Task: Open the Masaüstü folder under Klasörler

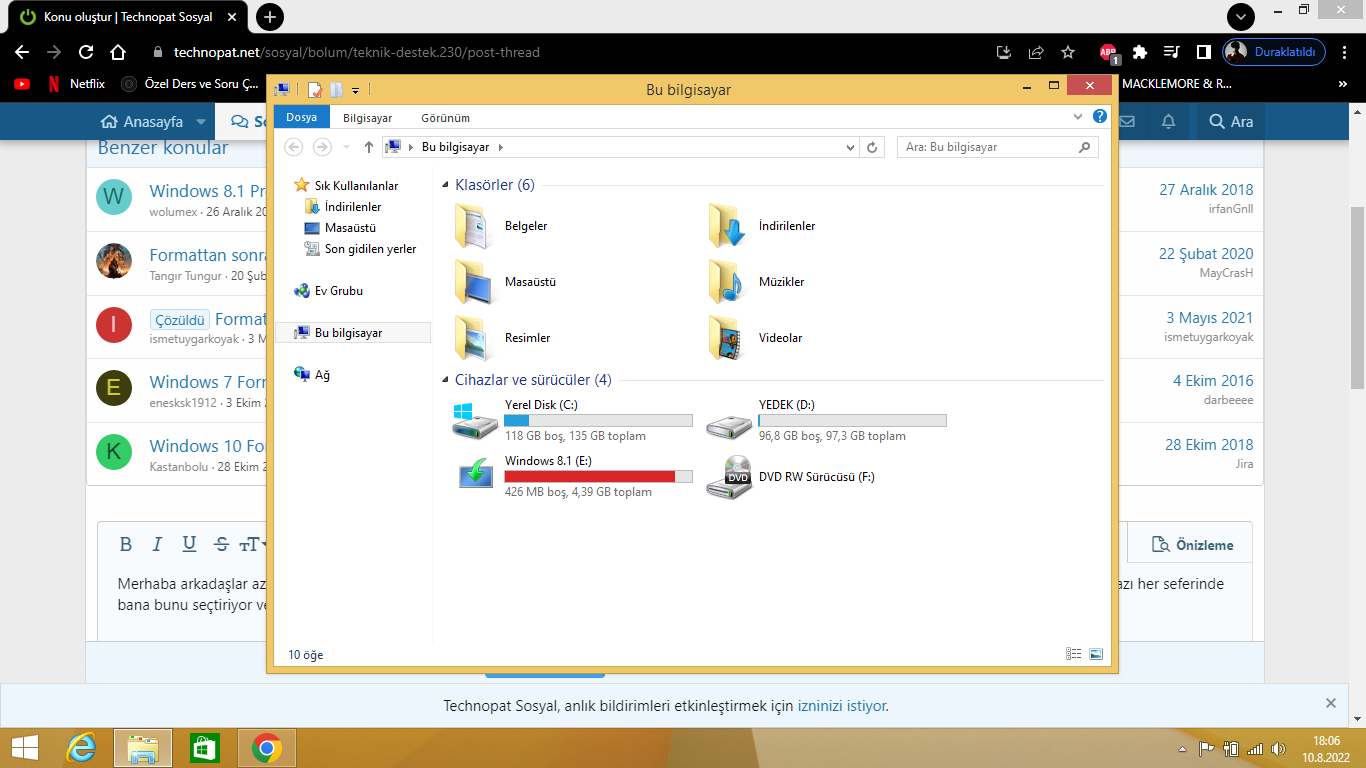Action: [504, 282]
